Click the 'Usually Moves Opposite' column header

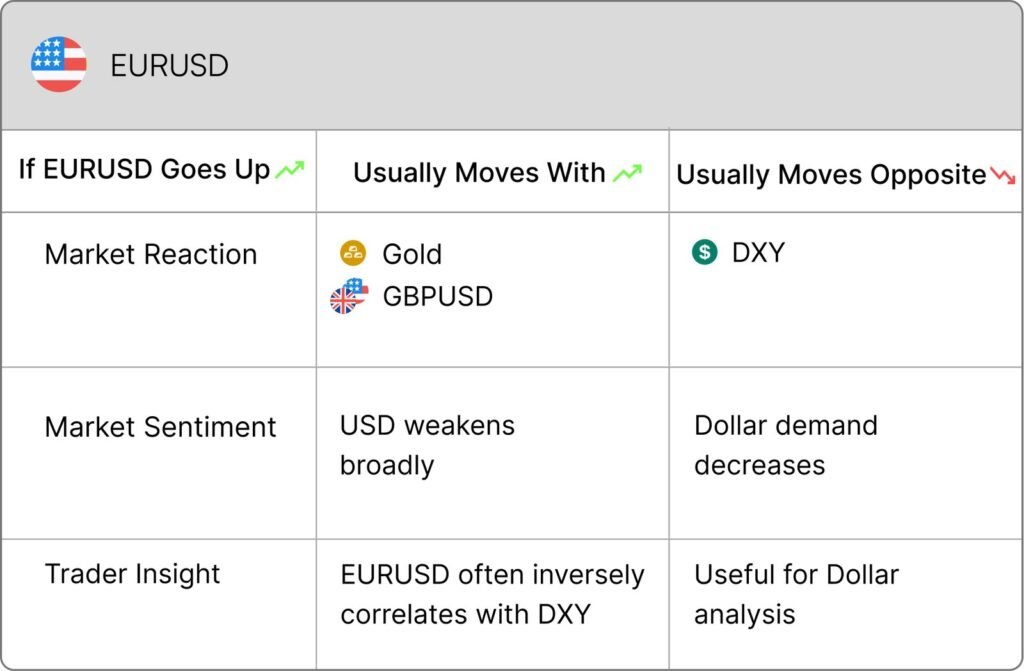click(x=831, y=174)
